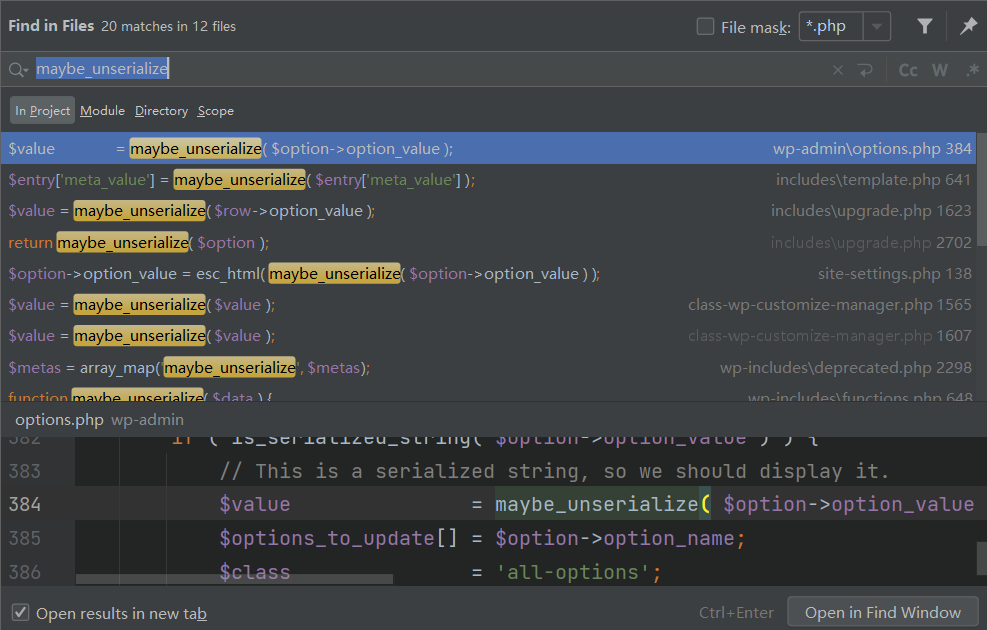Select result in includes\template.php 641

[488, 180]
